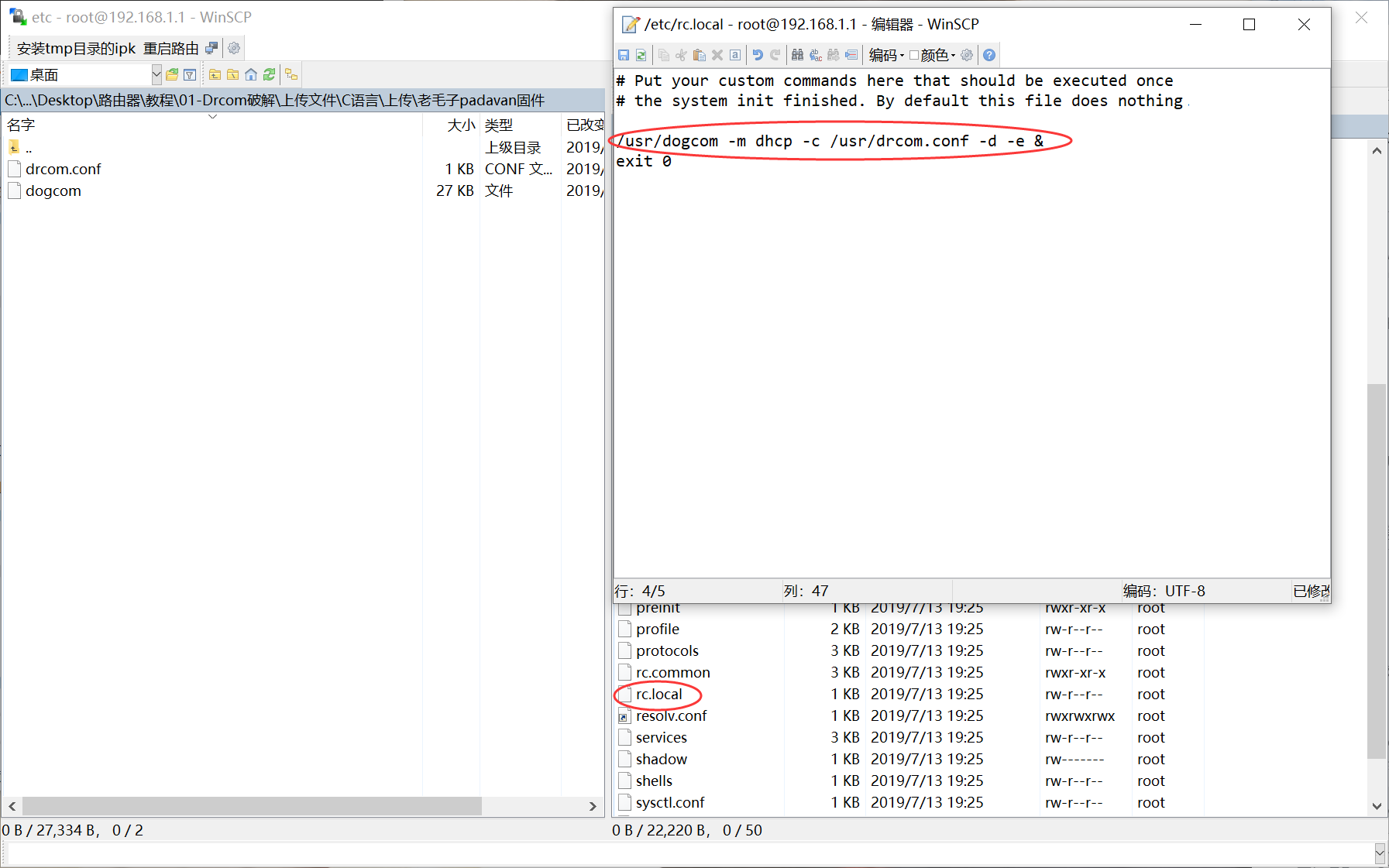Click the 行: 4/5 line status

point(640,591)
